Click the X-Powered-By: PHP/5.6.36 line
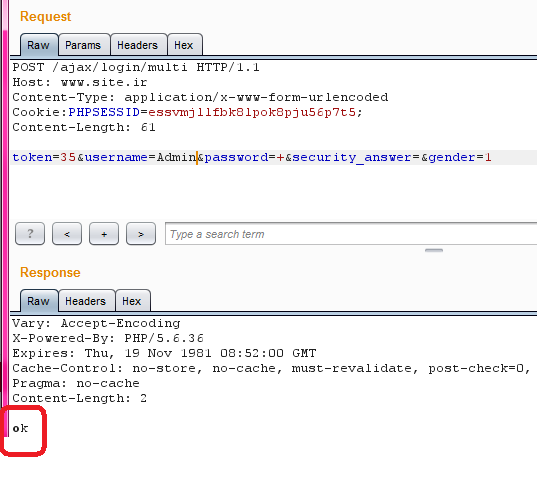Image resolution: width=537 pixels, height=495 pixels. 108,338
